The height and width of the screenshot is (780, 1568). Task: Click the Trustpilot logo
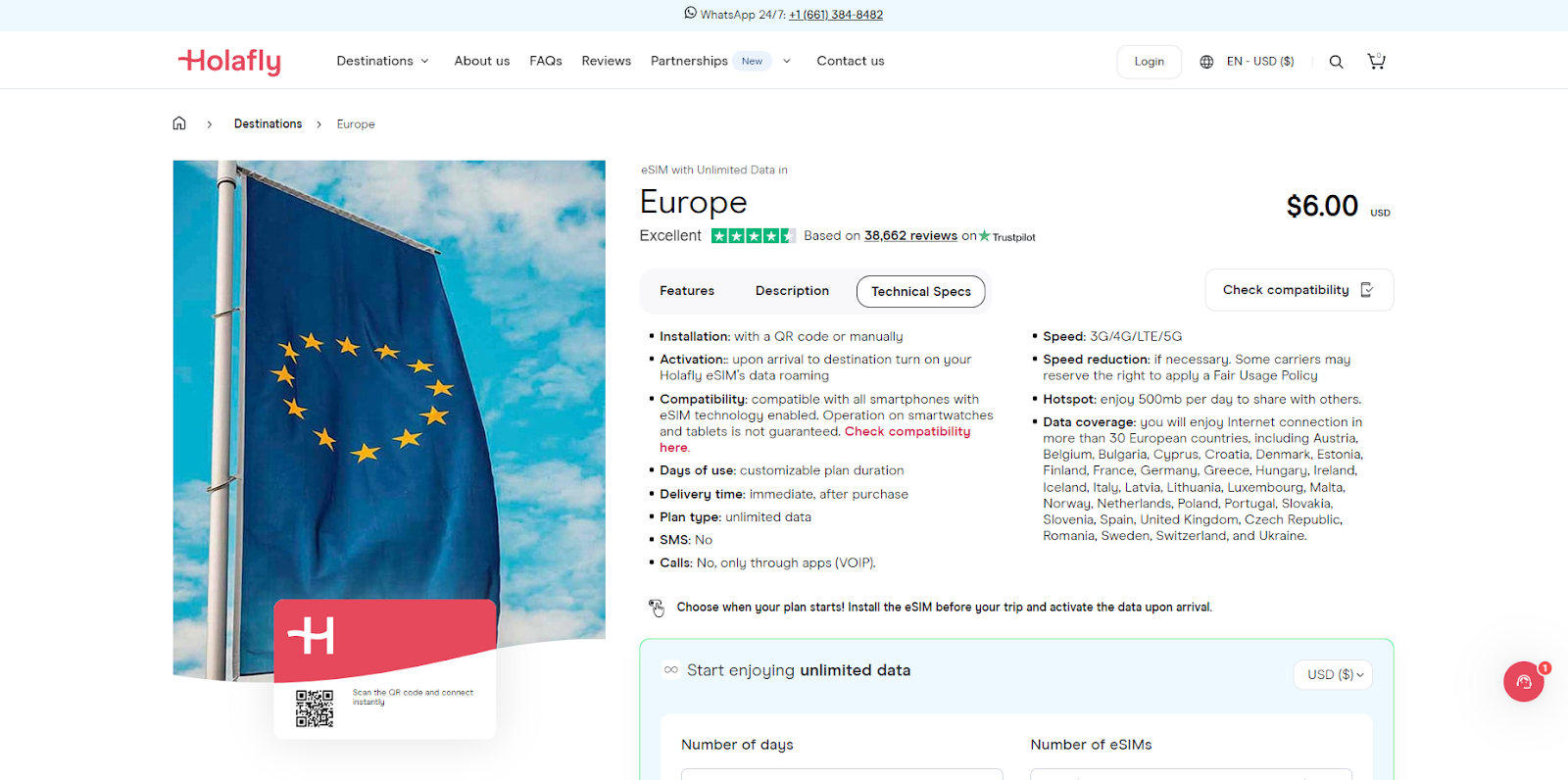pyautogui.click(x=1006, y=236)
